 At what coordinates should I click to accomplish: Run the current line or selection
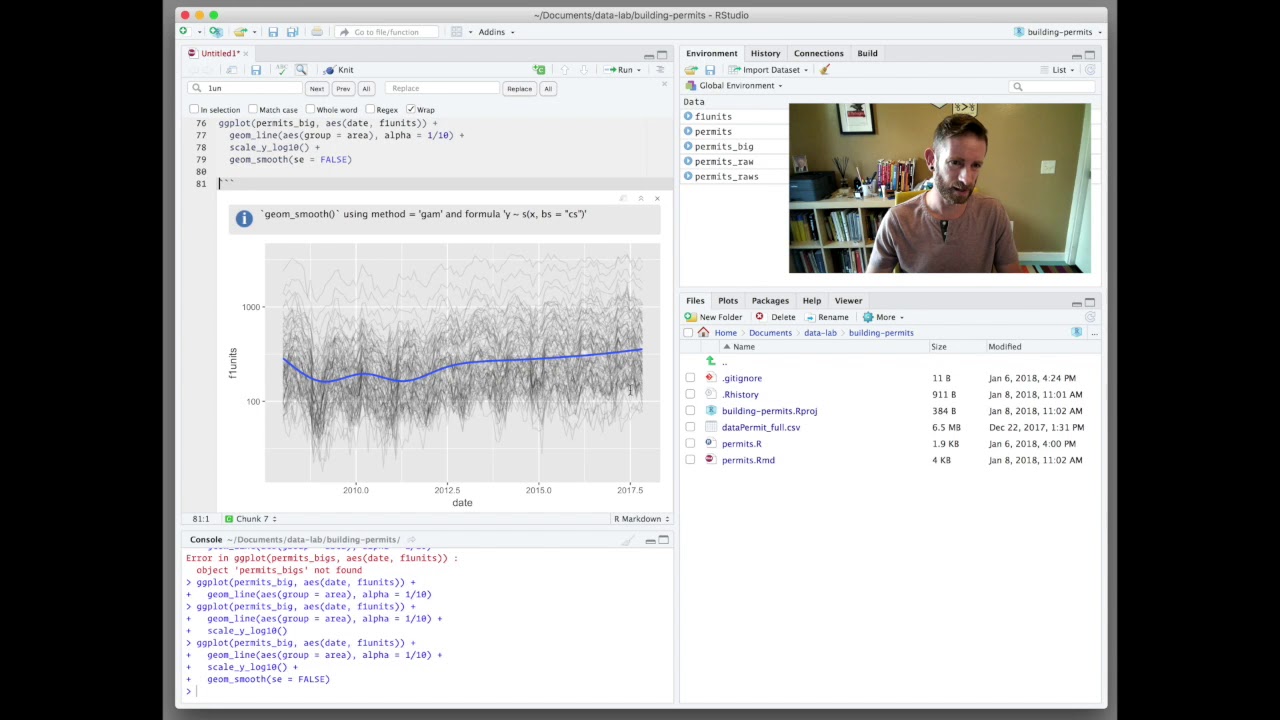[x=619, y=70]
